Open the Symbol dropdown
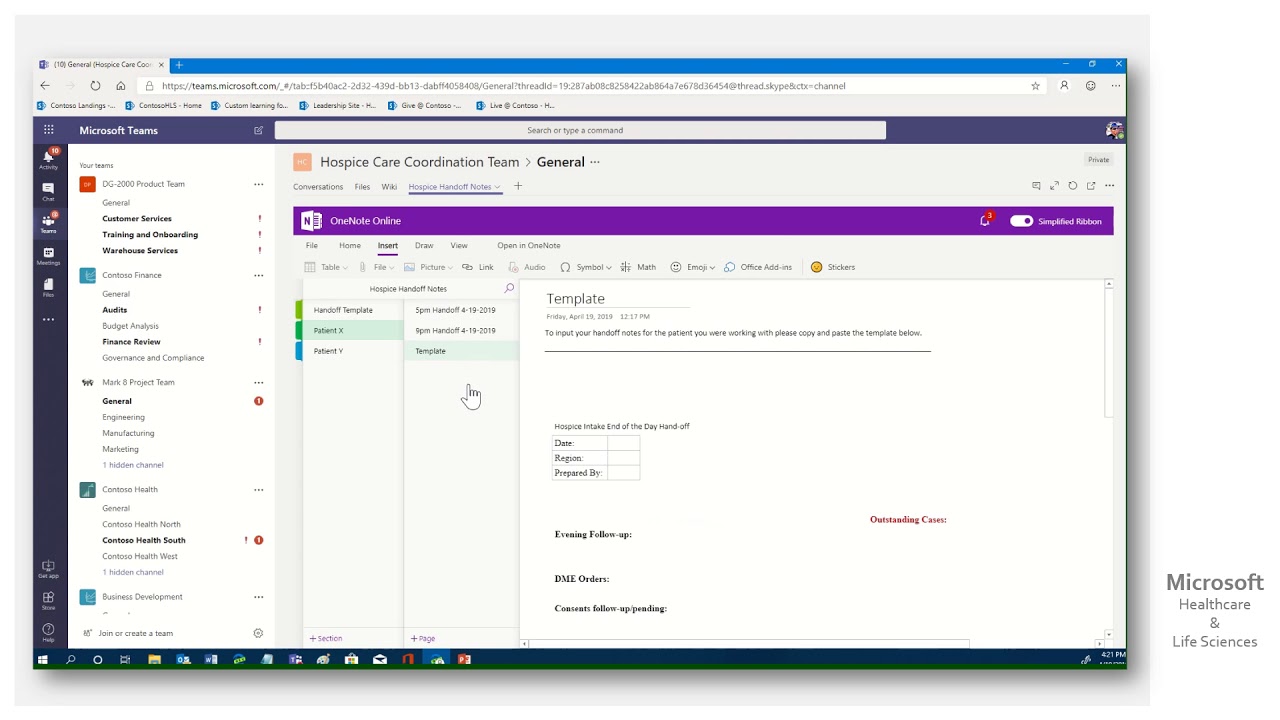 586,267
